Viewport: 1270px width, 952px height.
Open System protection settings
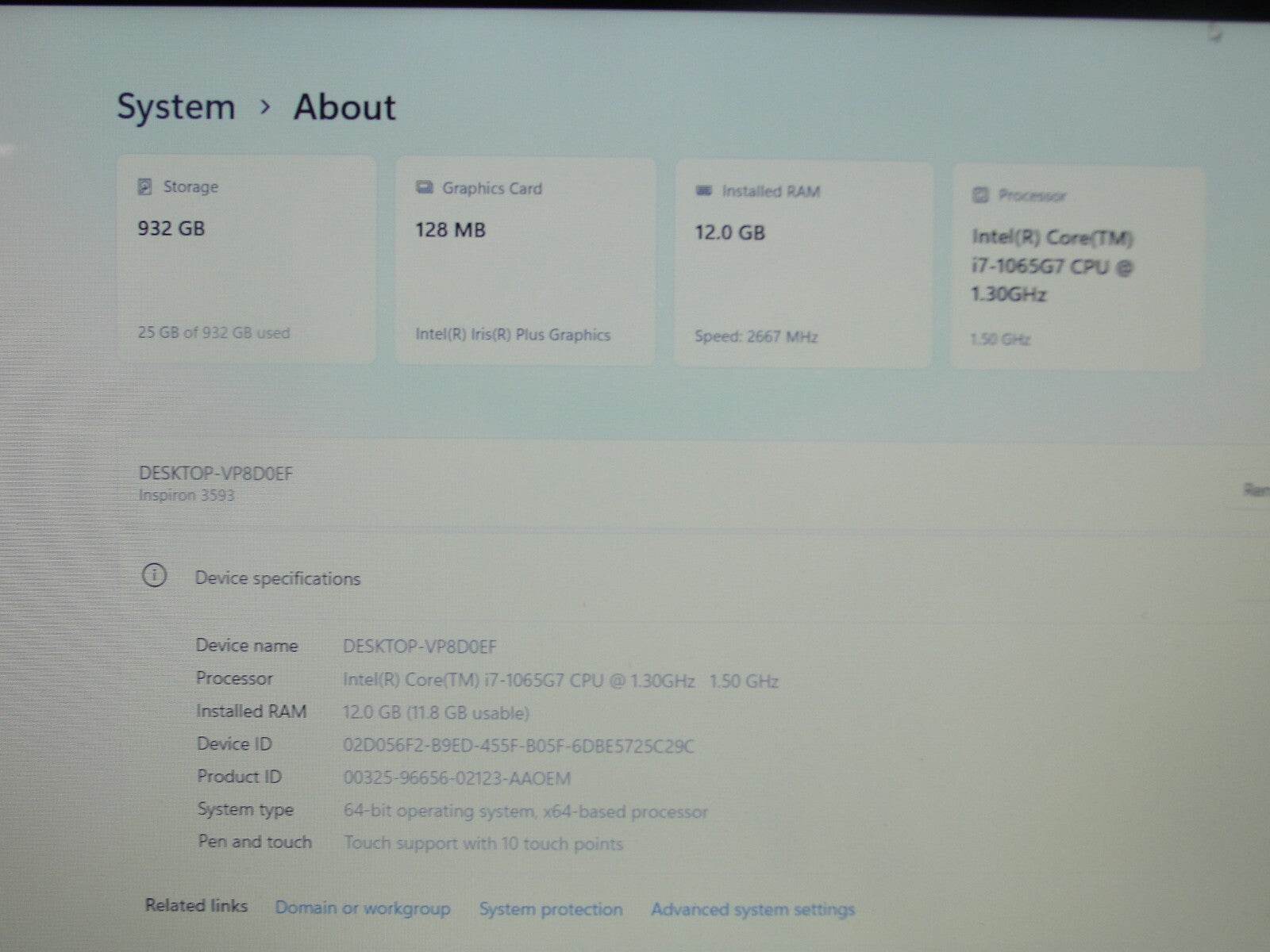pyautogui.click(x=550, y=909)
